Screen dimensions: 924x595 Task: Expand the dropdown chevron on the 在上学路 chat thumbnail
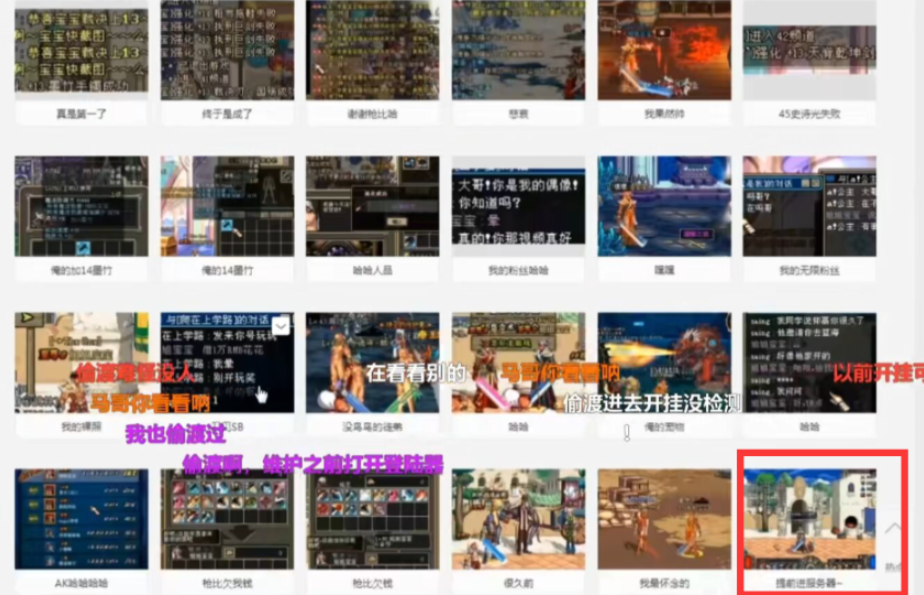pos(280,325)
